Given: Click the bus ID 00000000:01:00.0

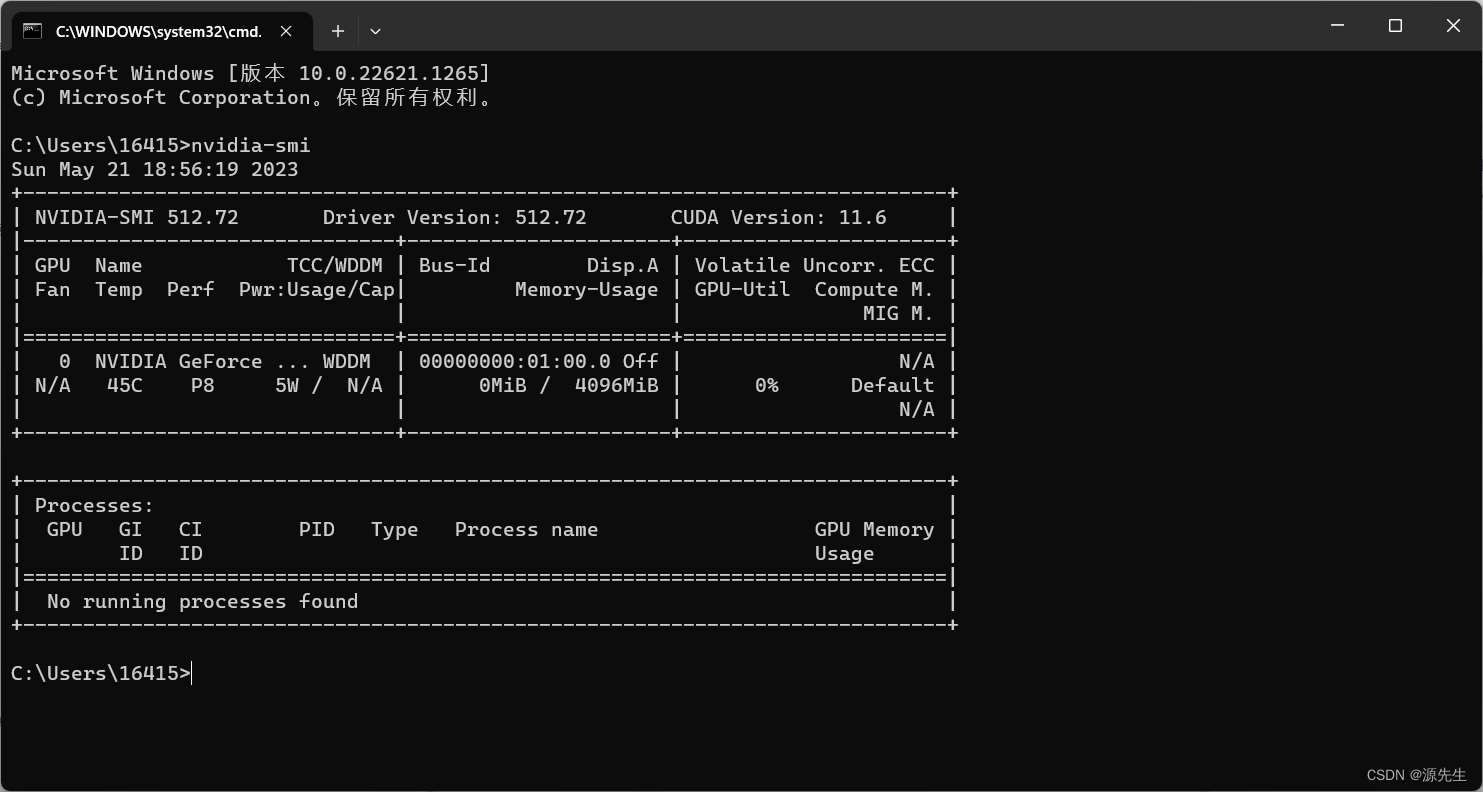Looking at the screenshot, I should coord(515,361).
